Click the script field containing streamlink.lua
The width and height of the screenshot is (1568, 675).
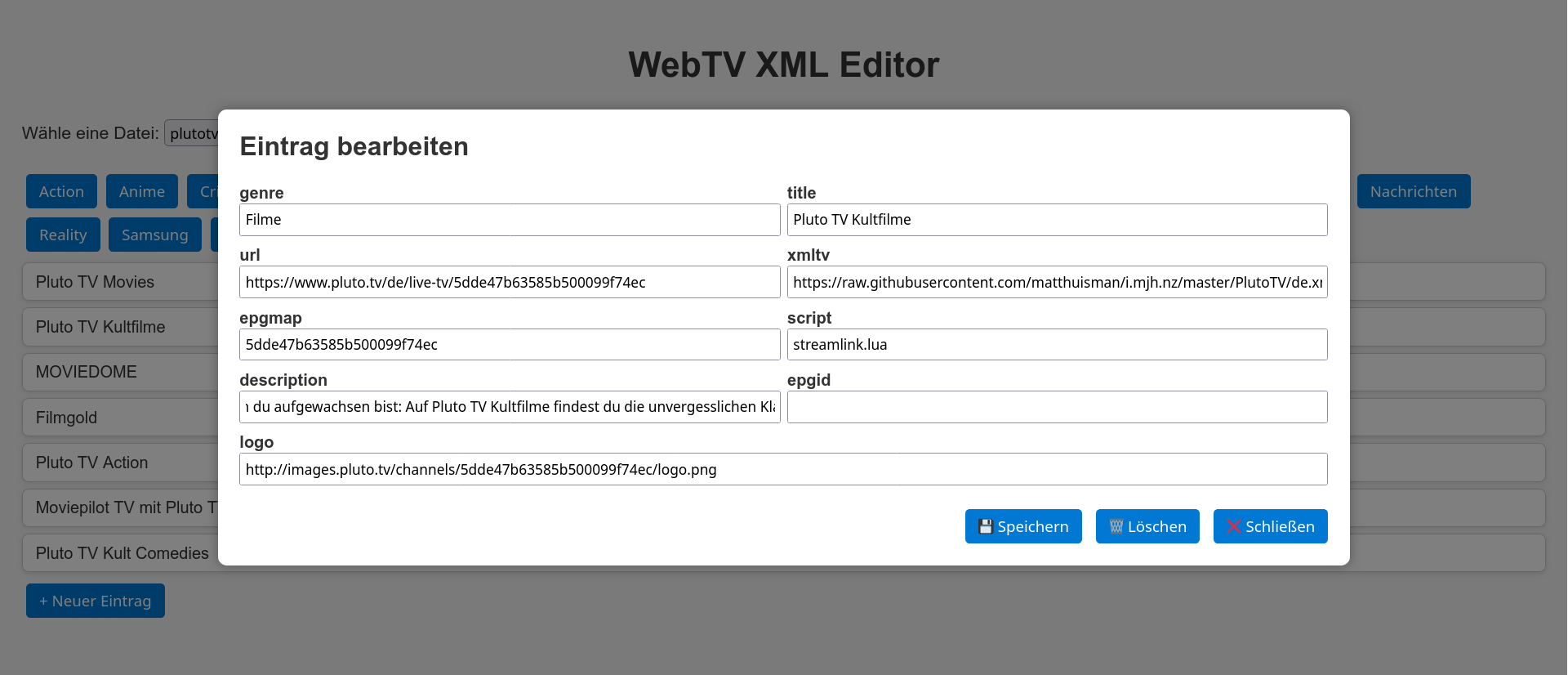[x=1057, y=345]
